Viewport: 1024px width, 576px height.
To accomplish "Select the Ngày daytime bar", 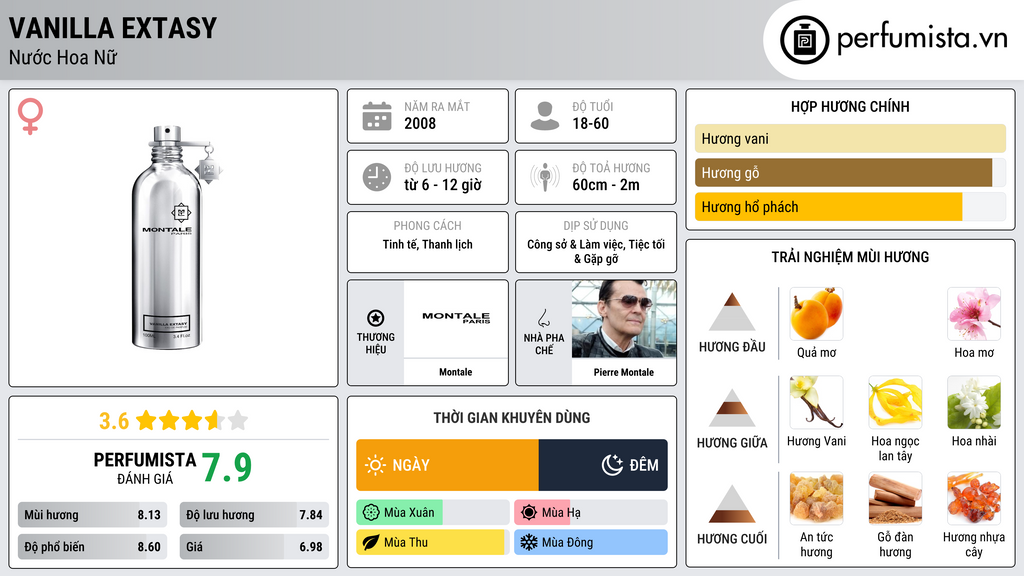I will coord(447,465).
